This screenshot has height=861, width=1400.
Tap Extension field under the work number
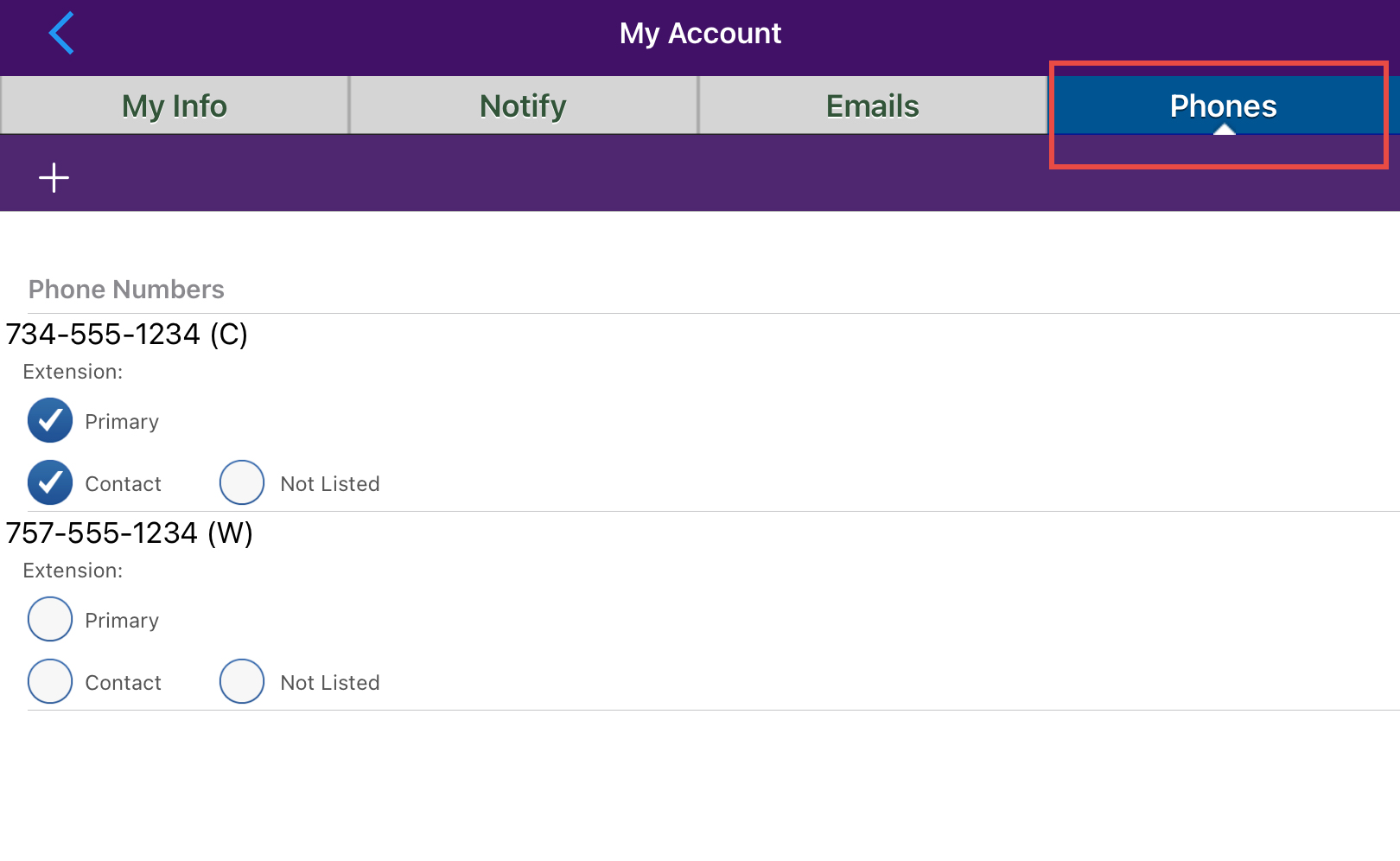pos(73,571)
